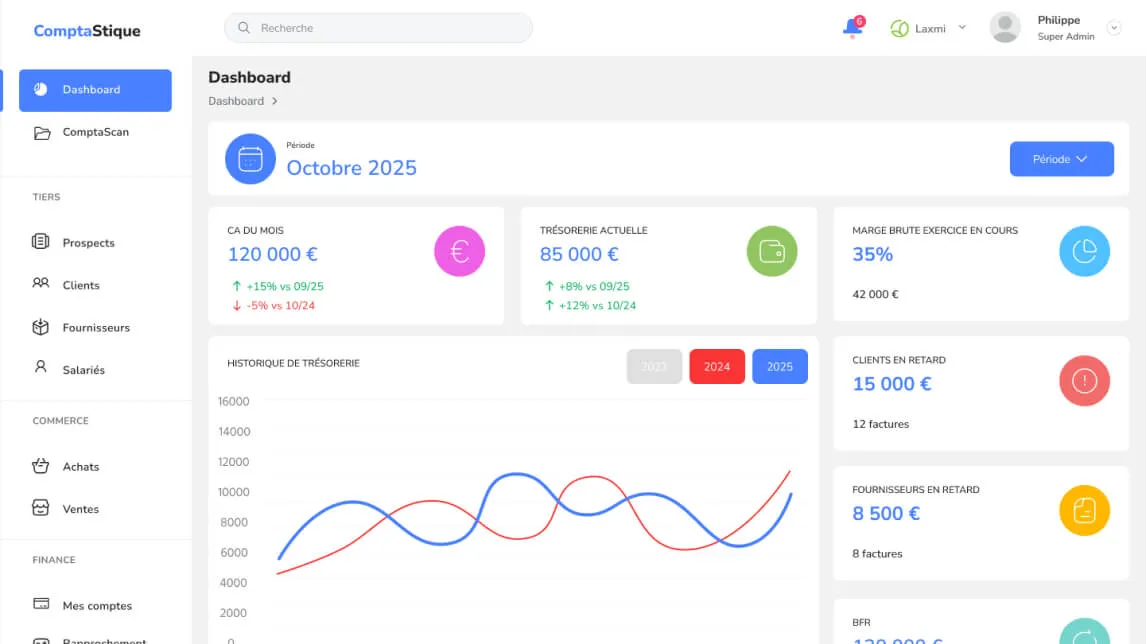Click the Fournisseurs box icon
1146x644 pixels.
point(41,327)
